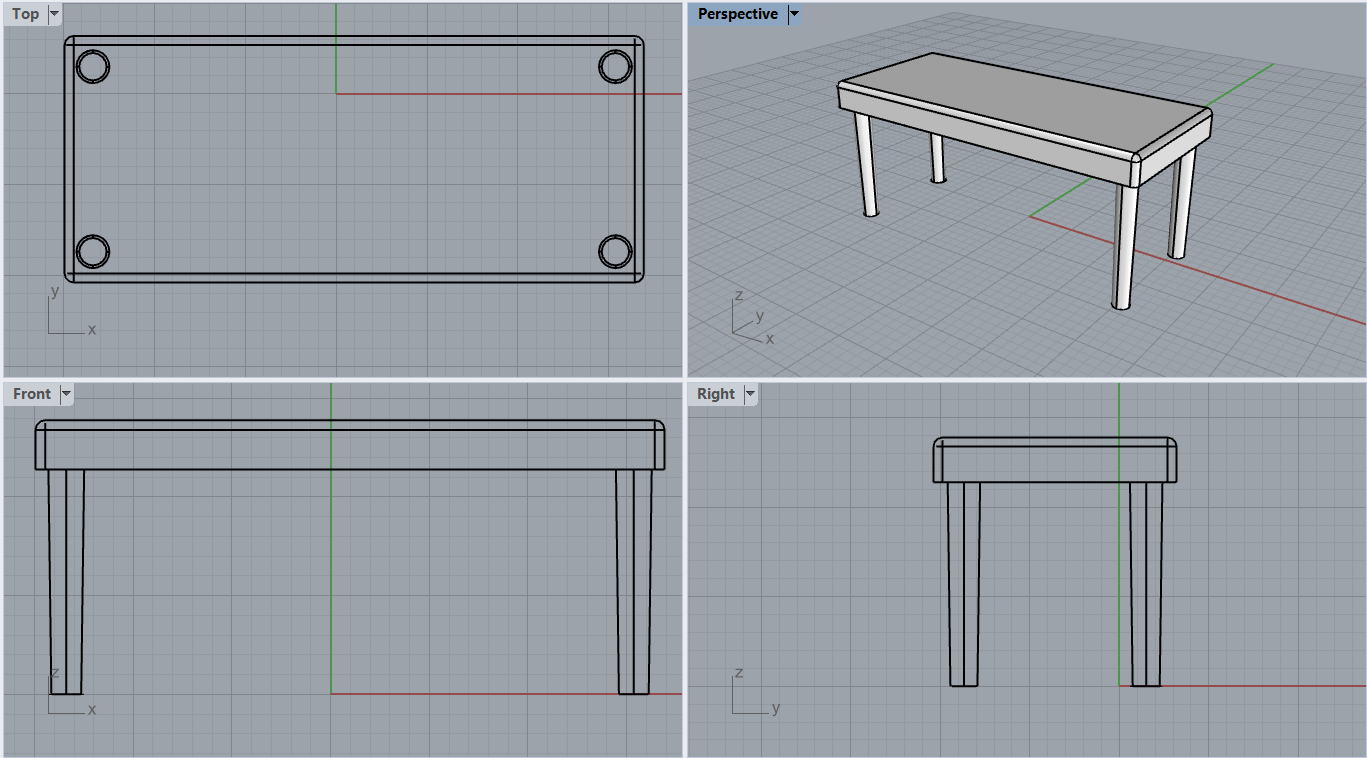Select the lower-left leg circle in Top view
This screenshot has width=1367, height=758.
coord(92,251)
